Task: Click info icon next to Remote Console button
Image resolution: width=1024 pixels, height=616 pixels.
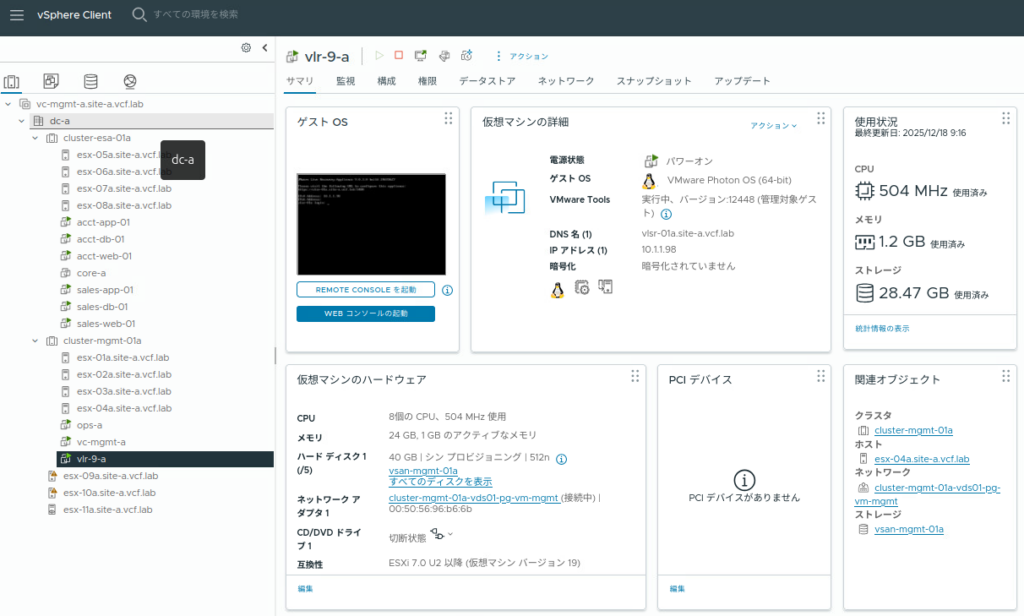Action: 447,290
